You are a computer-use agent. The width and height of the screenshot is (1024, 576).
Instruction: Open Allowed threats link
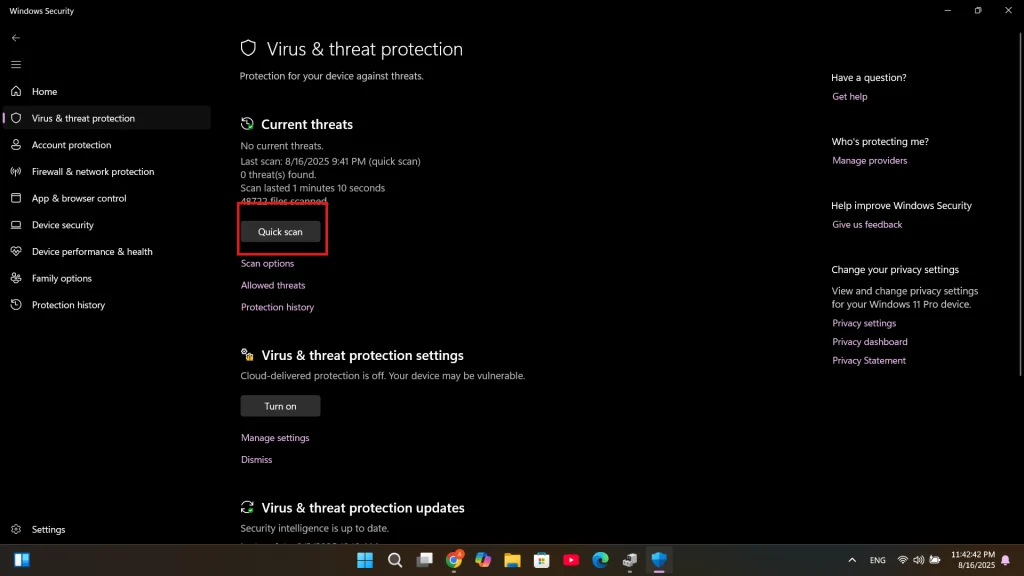pos(273,286)
